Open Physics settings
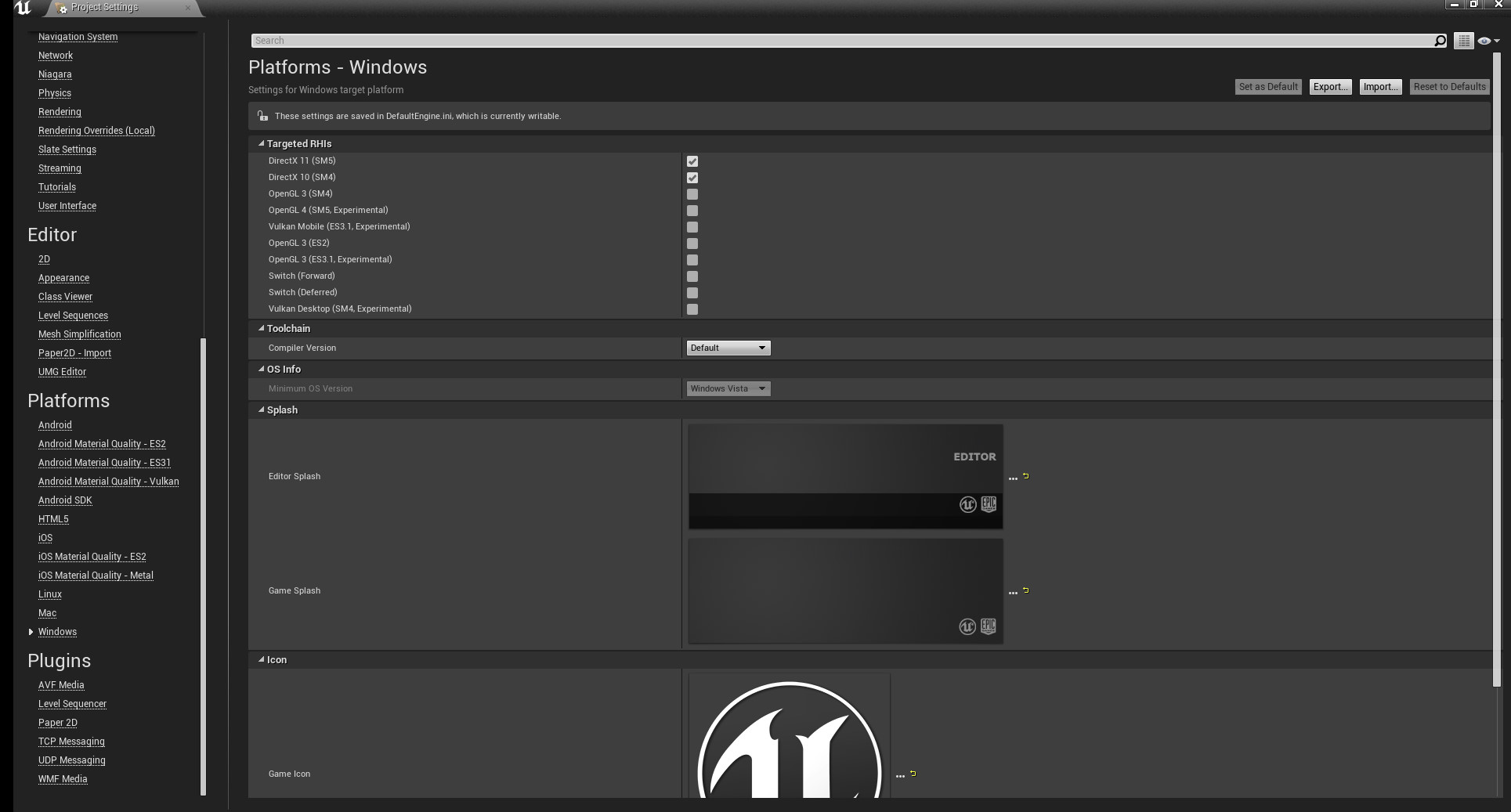Viewport: 1511px width, 812px height. (55, 93)
